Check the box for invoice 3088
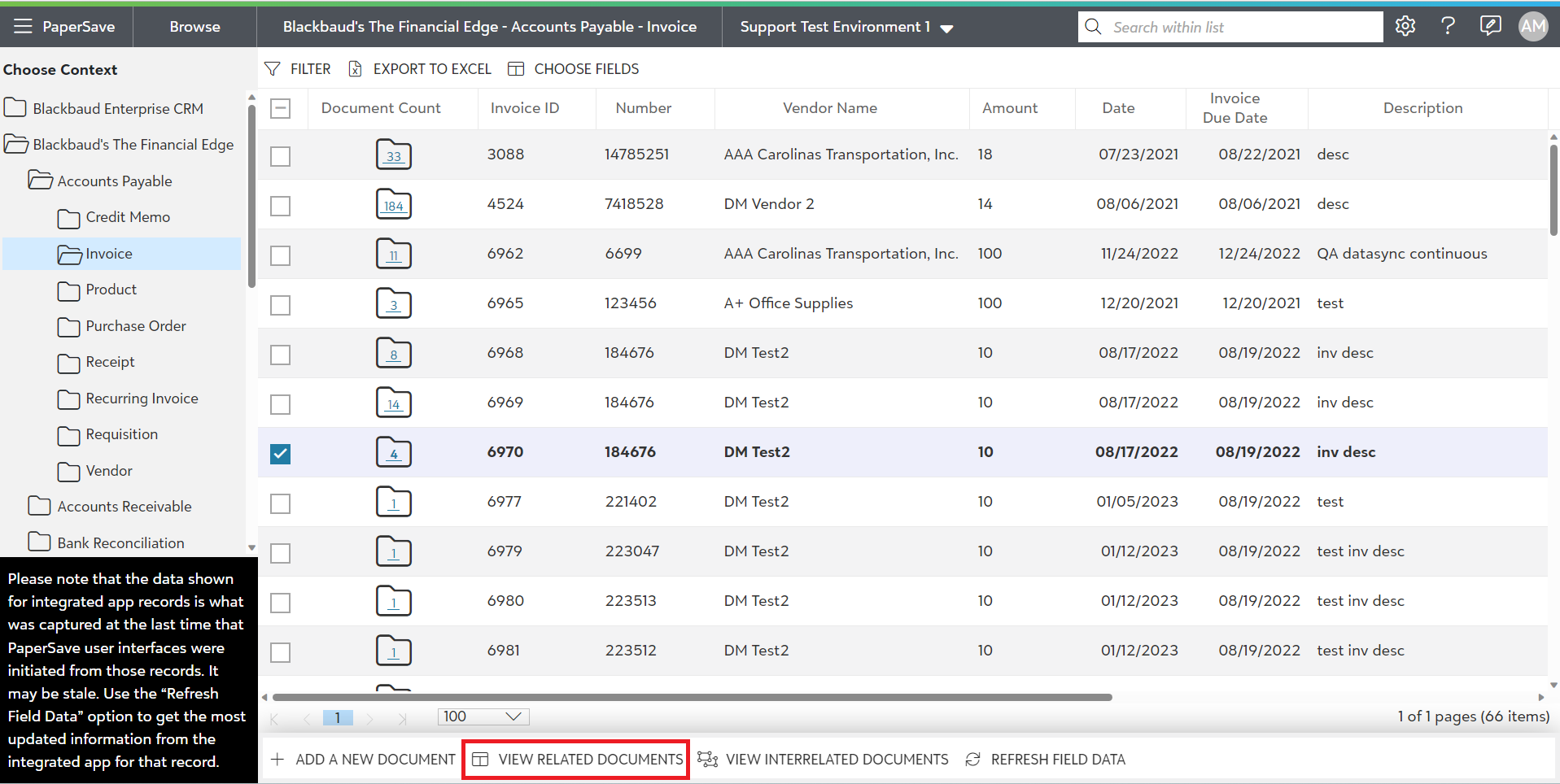Screen dimensions: 1560x784 click(281, 155)
